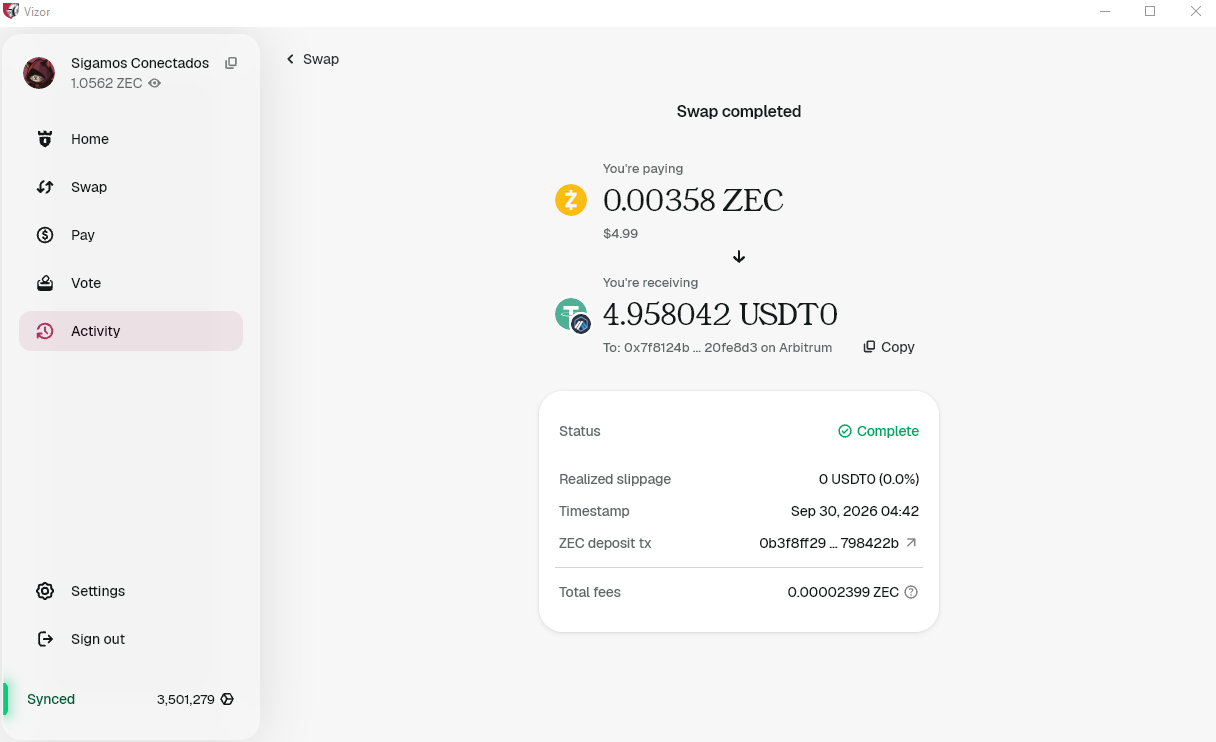
Task: Click the Complete status indicator
Action: click(x=878, y=431)
